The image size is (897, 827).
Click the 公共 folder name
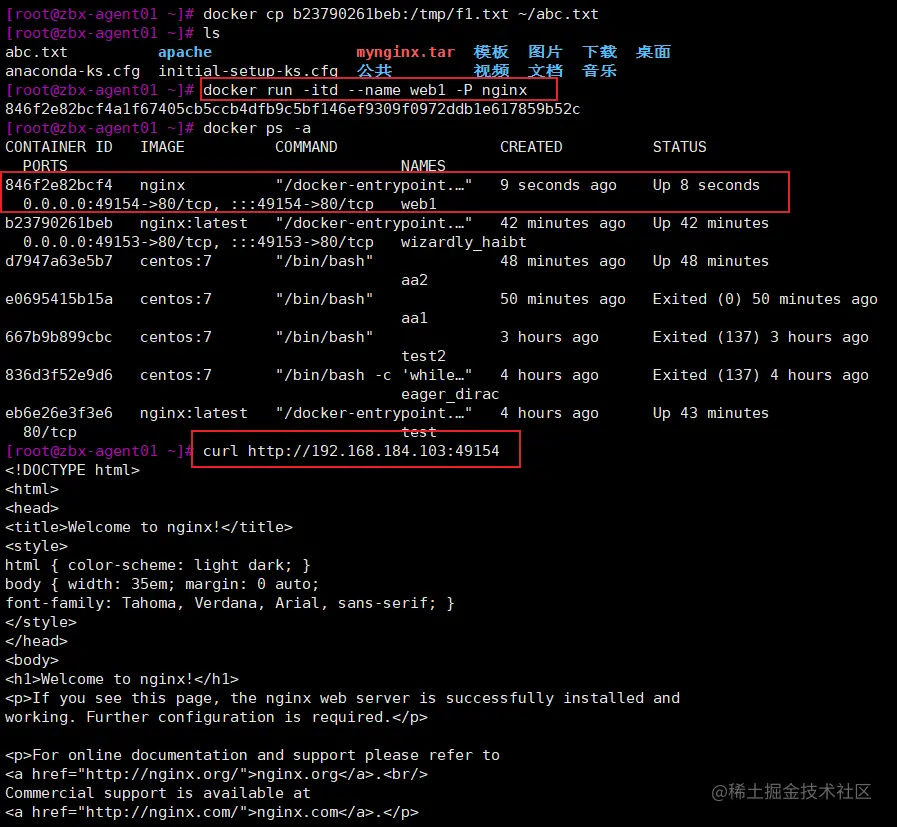click(x=374, y=71)
